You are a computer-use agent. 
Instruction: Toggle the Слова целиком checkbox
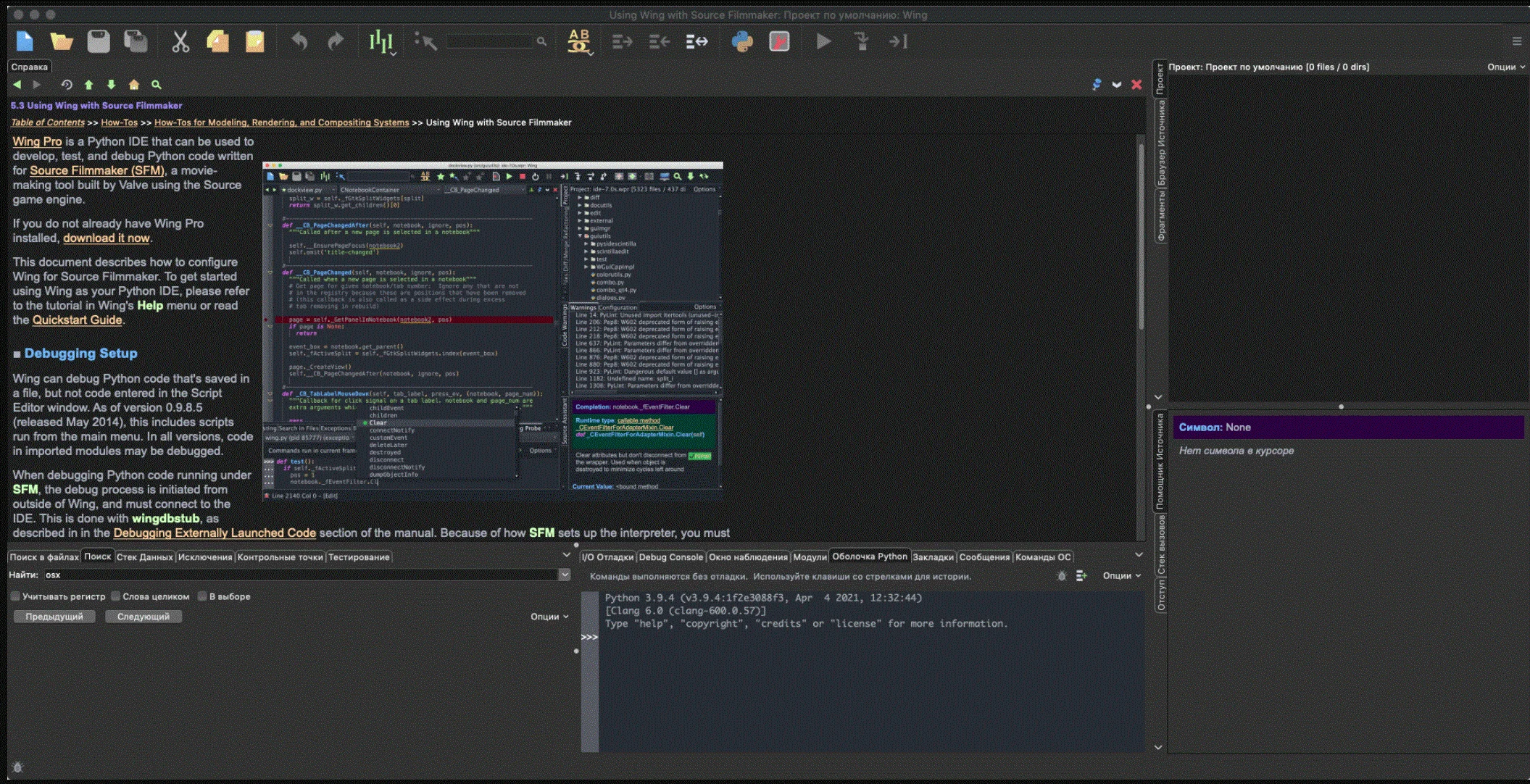coord(115,596)
